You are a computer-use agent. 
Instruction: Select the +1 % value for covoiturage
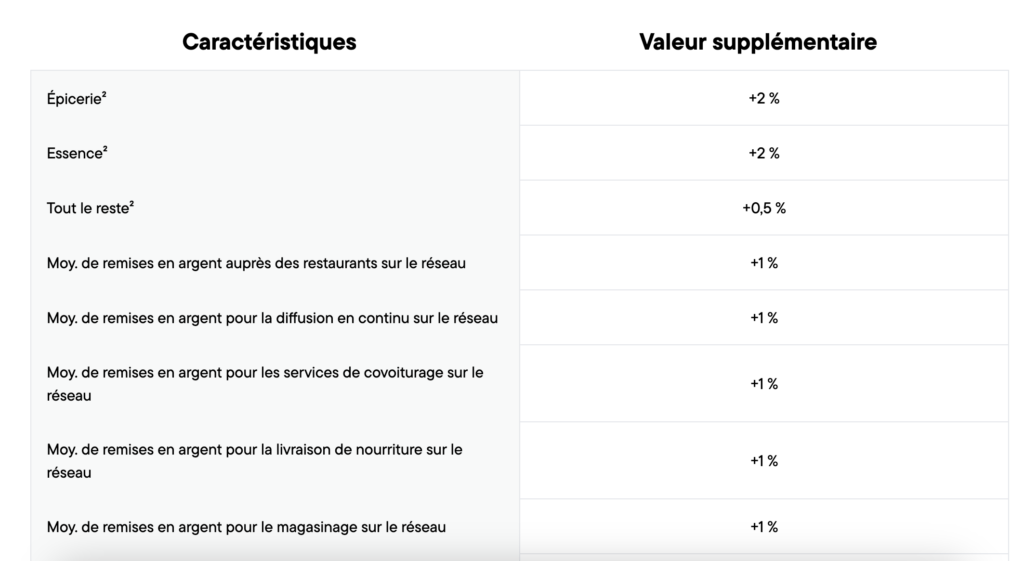click(764, 384)
